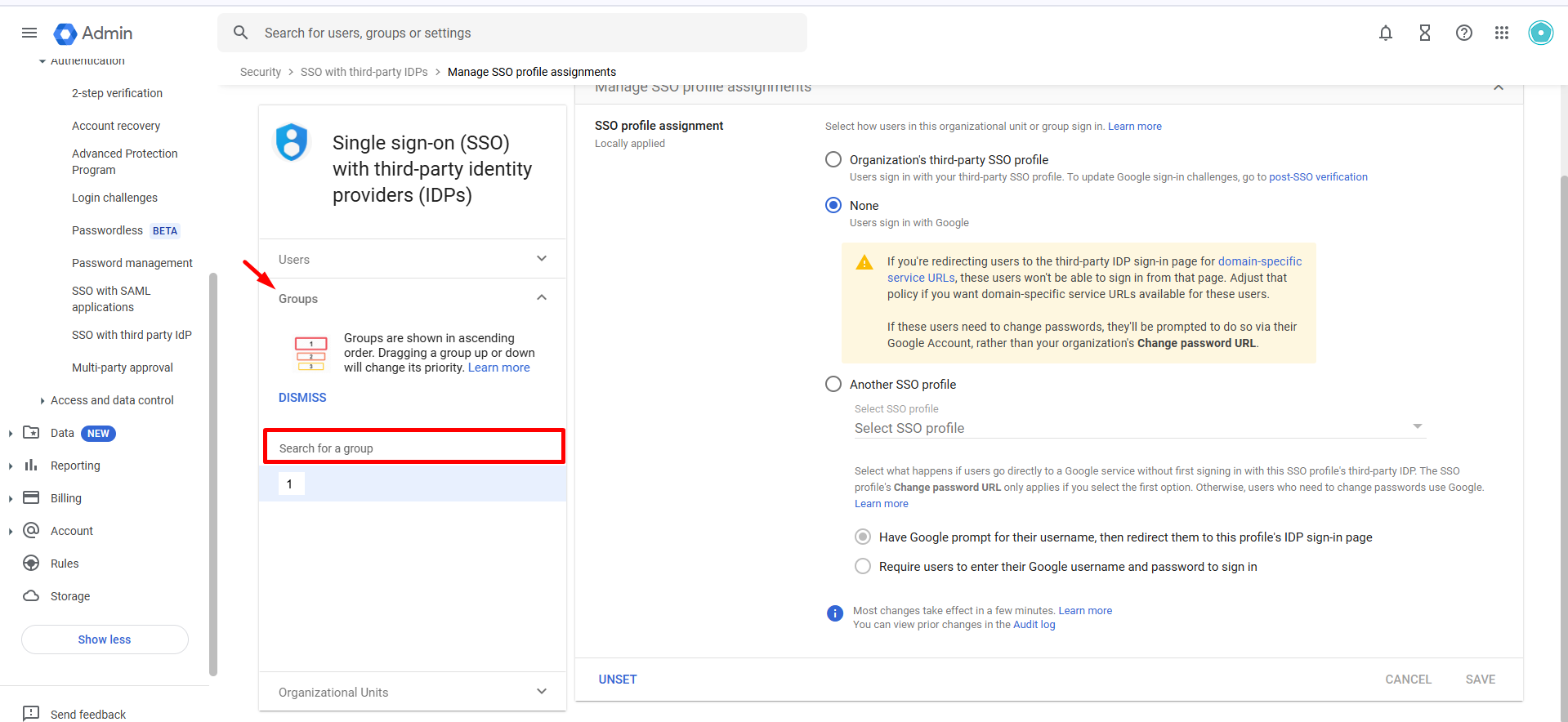Open the Google apps grid

click(1502, 33)
